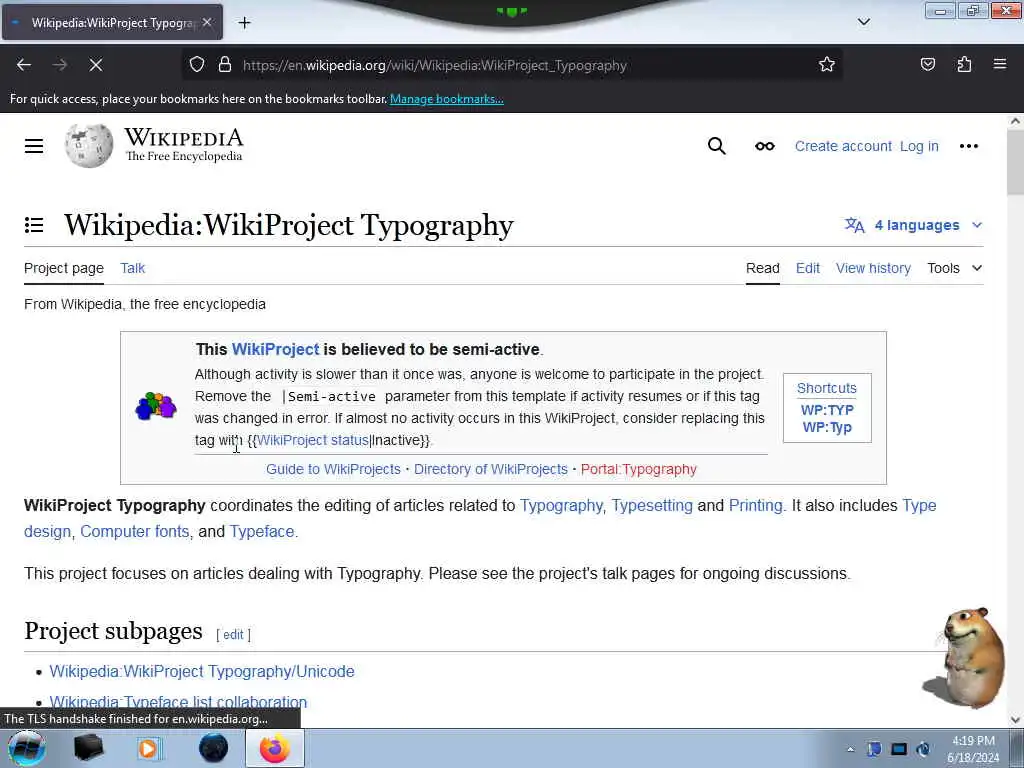Screen dimensions: 1024x768
Task: Open the Manage bookmarks link
Action: click(447, 99)
